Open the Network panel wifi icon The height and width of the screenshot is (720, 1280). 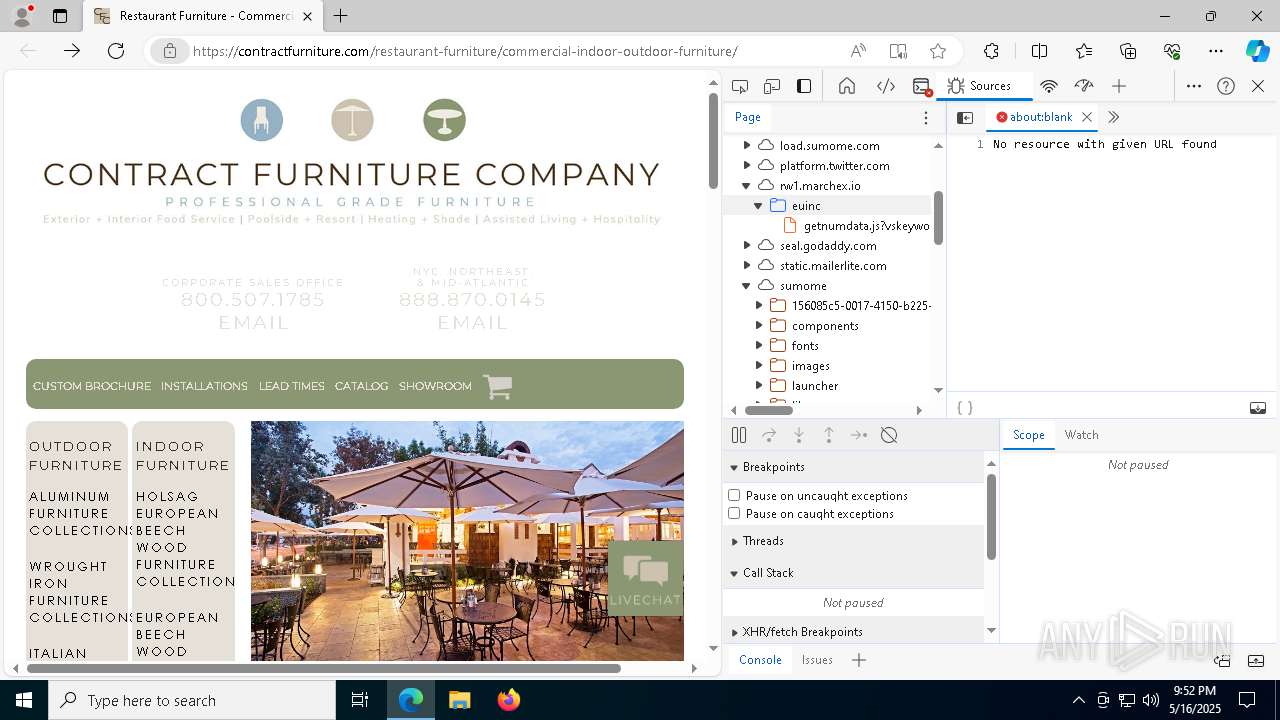(x=1049, y=86)
